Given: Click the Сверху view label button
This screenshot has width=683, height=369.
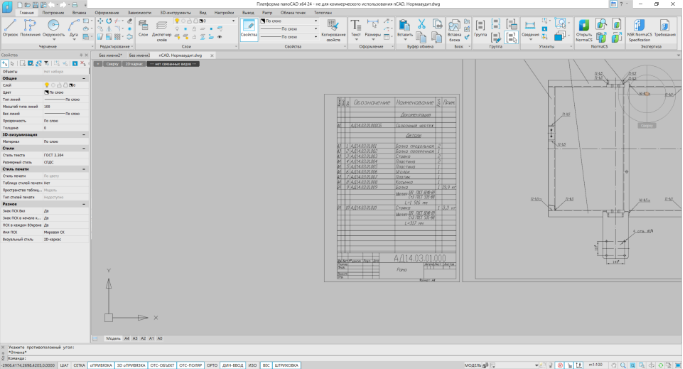Looking at the screenshot, I should point(112,64).
